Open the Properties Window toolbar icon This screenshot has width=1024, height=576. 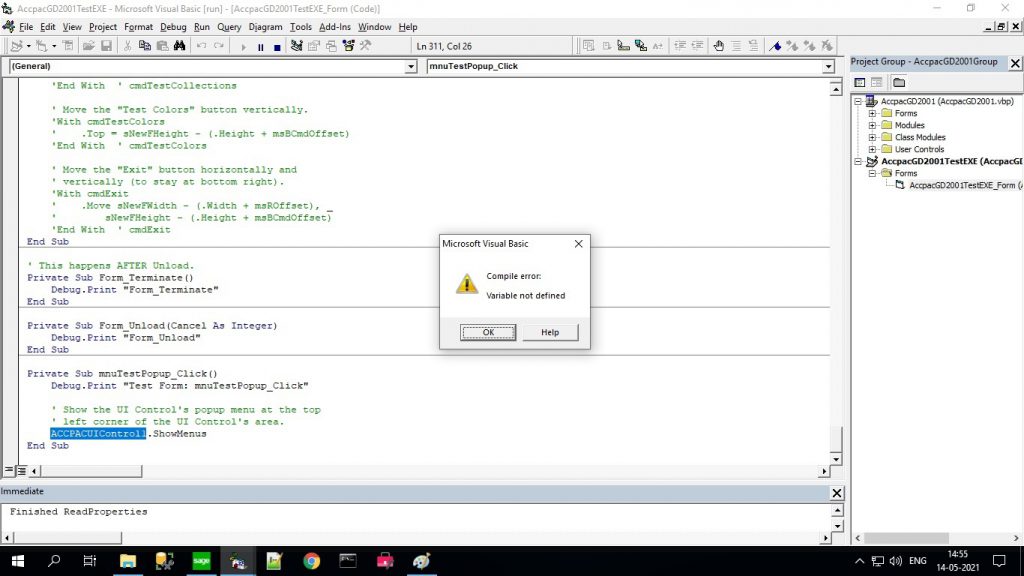(313, 46)
